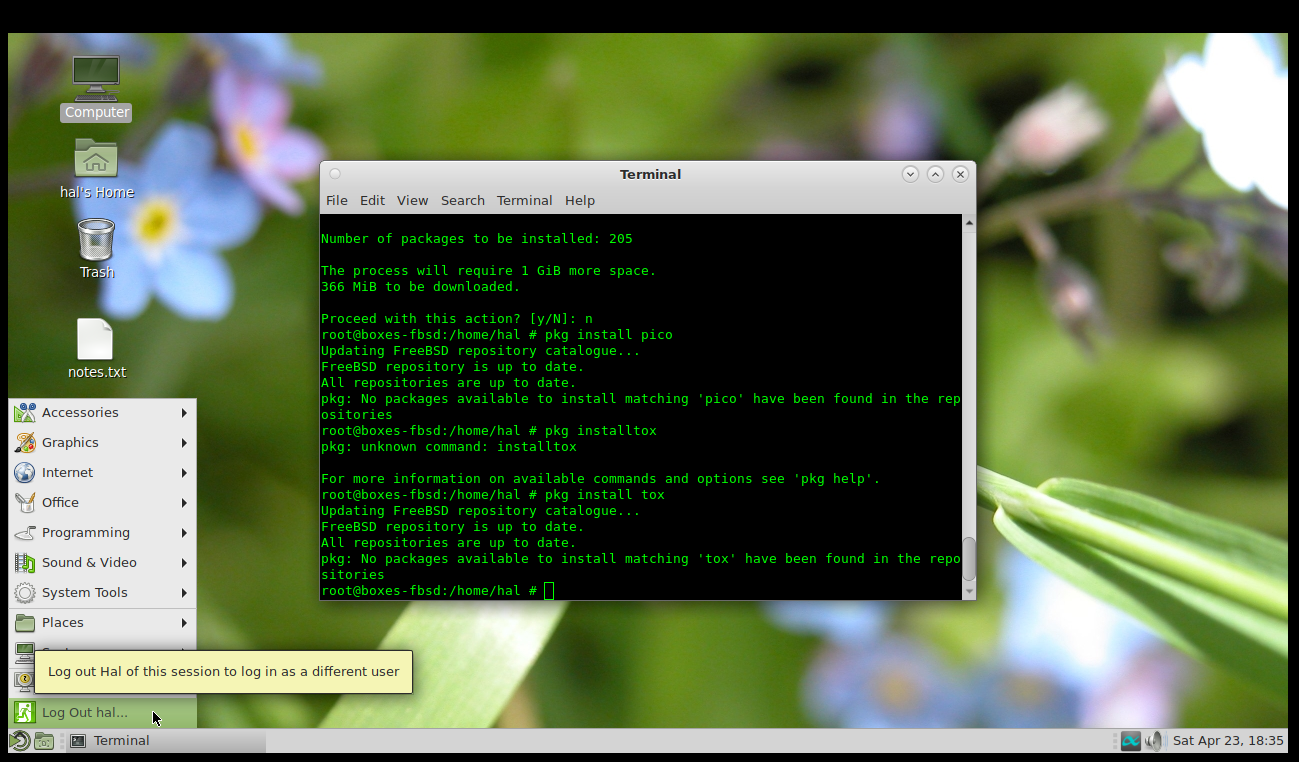This screenshot has height=762, width=1299.
Task: Click the show desktop icon in panel
Action: pyautogui.click(x=44, y=741)
